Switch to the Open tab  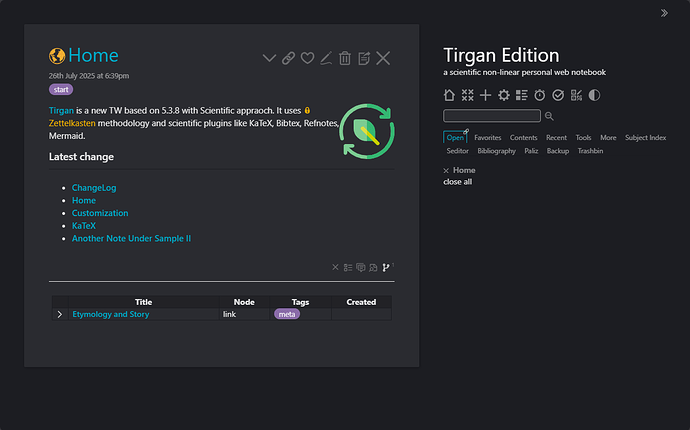point(455,137)
